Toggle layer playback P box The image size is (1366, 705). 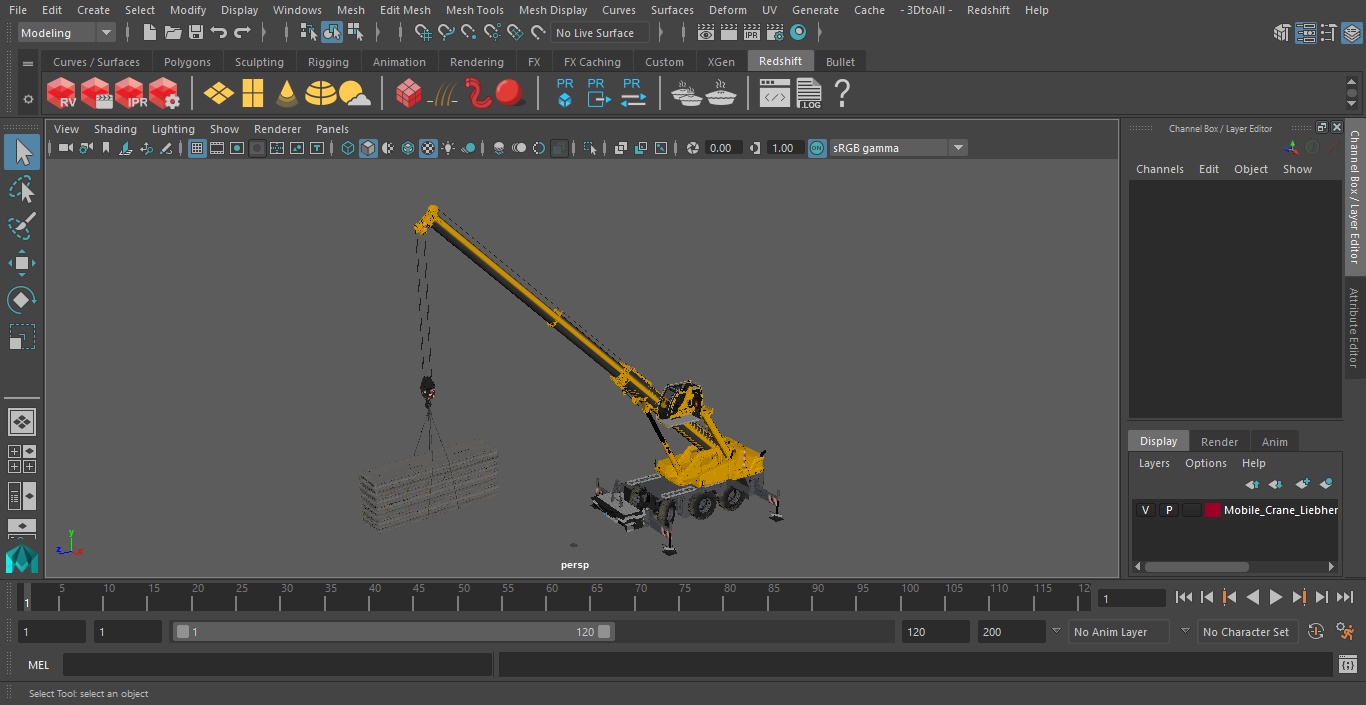(x=1168, y=510)
